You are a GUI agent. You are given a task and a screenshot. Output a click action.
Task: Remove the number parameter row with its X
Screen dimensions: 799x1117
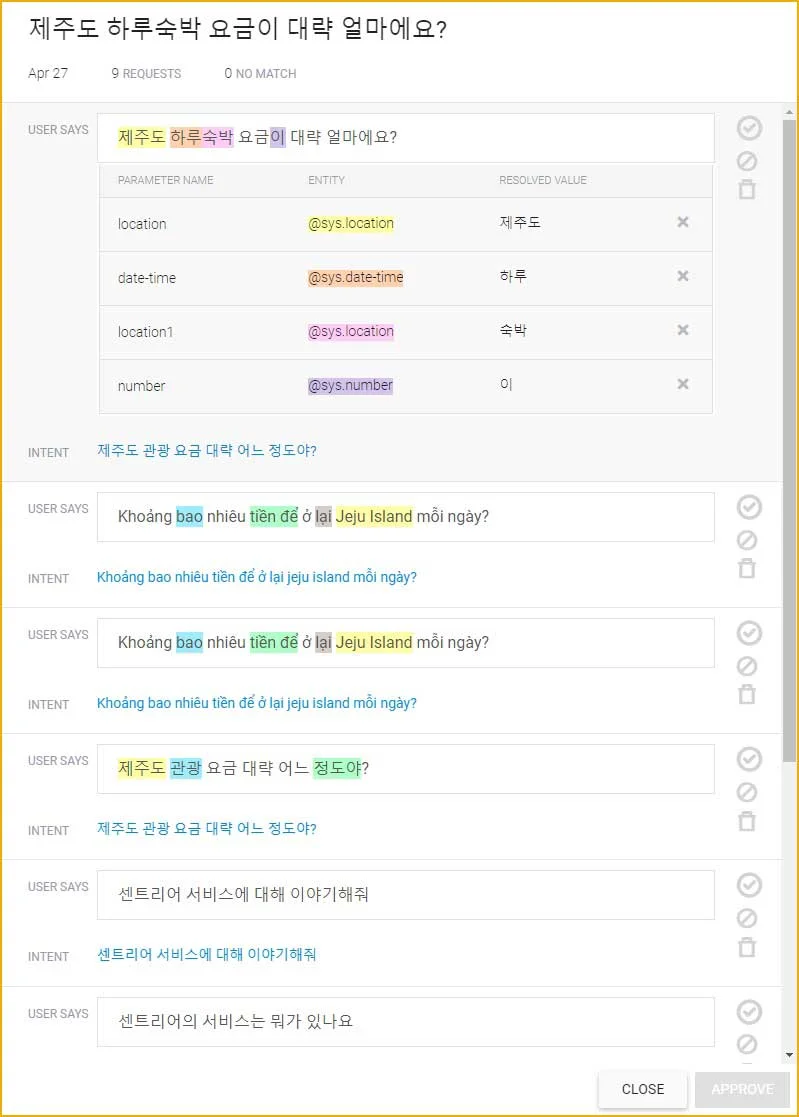(x=683, y=384)
